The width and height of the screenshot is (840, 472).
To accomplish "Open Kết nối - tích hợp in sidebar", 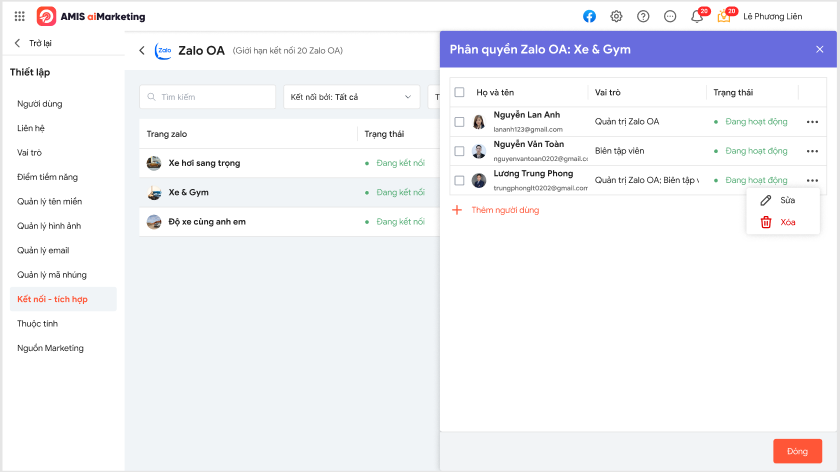I will (x=63, y=299).
